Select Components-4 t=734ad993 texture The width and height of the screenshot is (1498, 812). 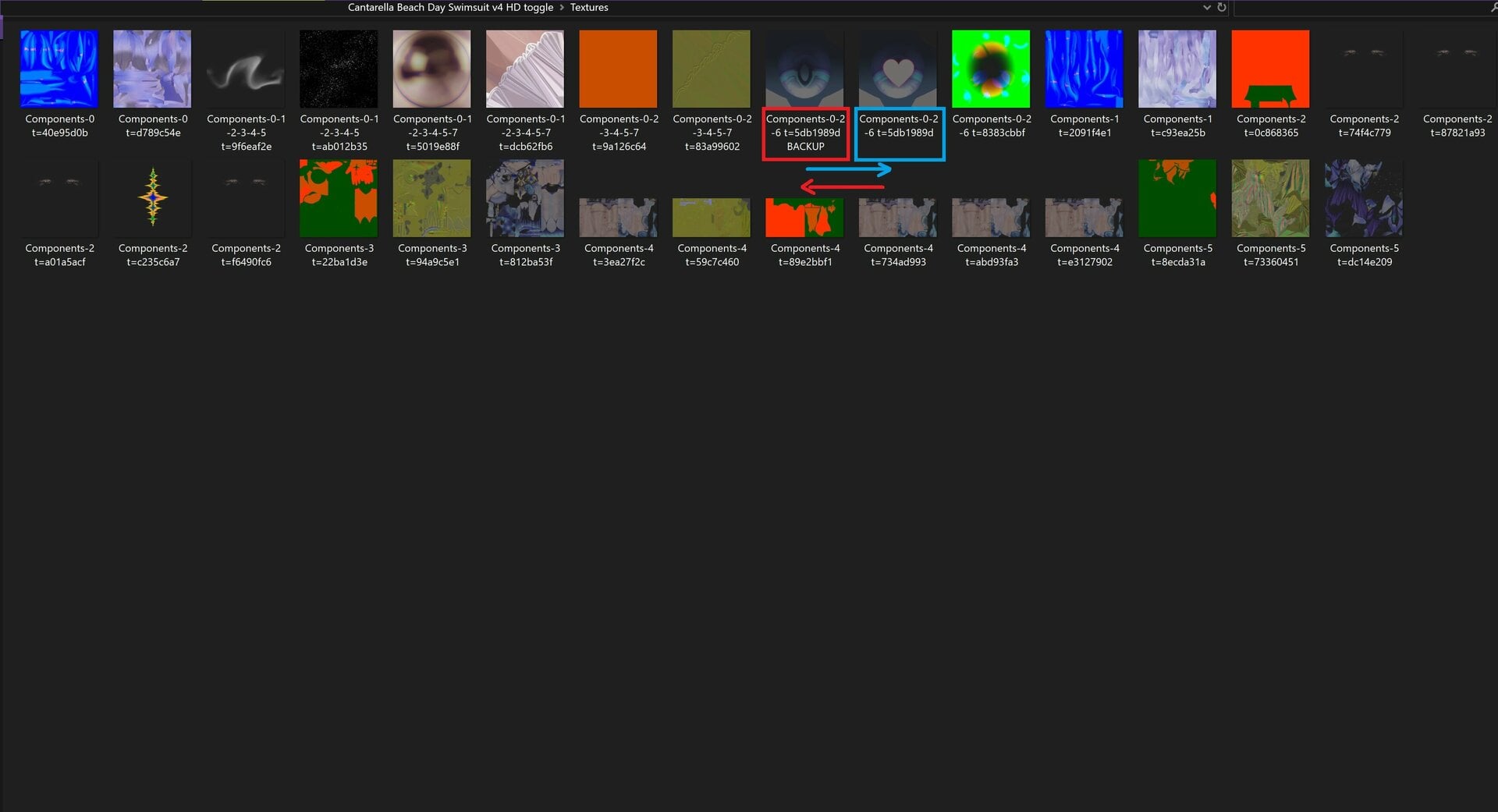click(x=898, y=218)
